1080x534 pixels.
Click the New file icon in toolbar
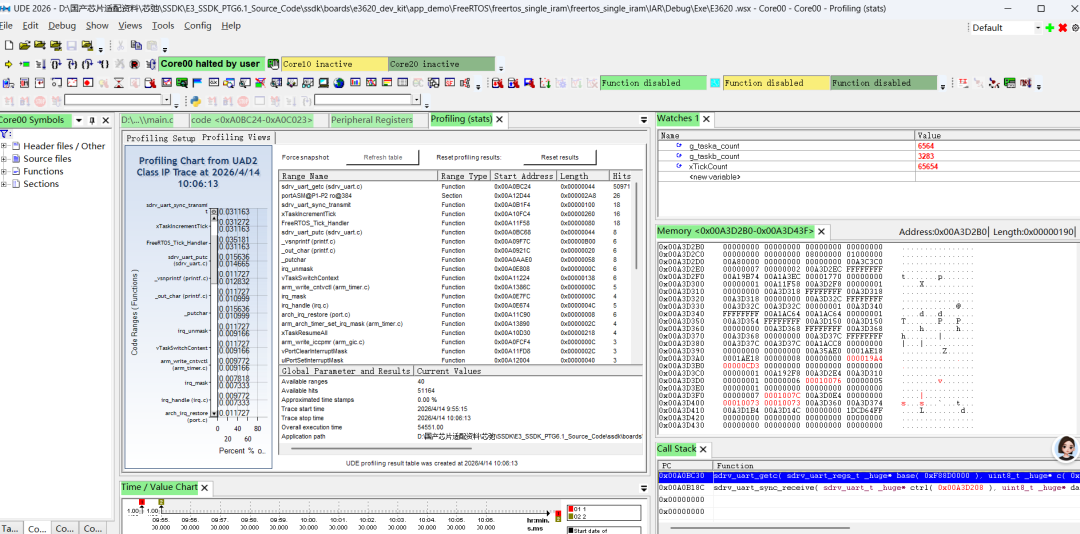click(8, 45)
